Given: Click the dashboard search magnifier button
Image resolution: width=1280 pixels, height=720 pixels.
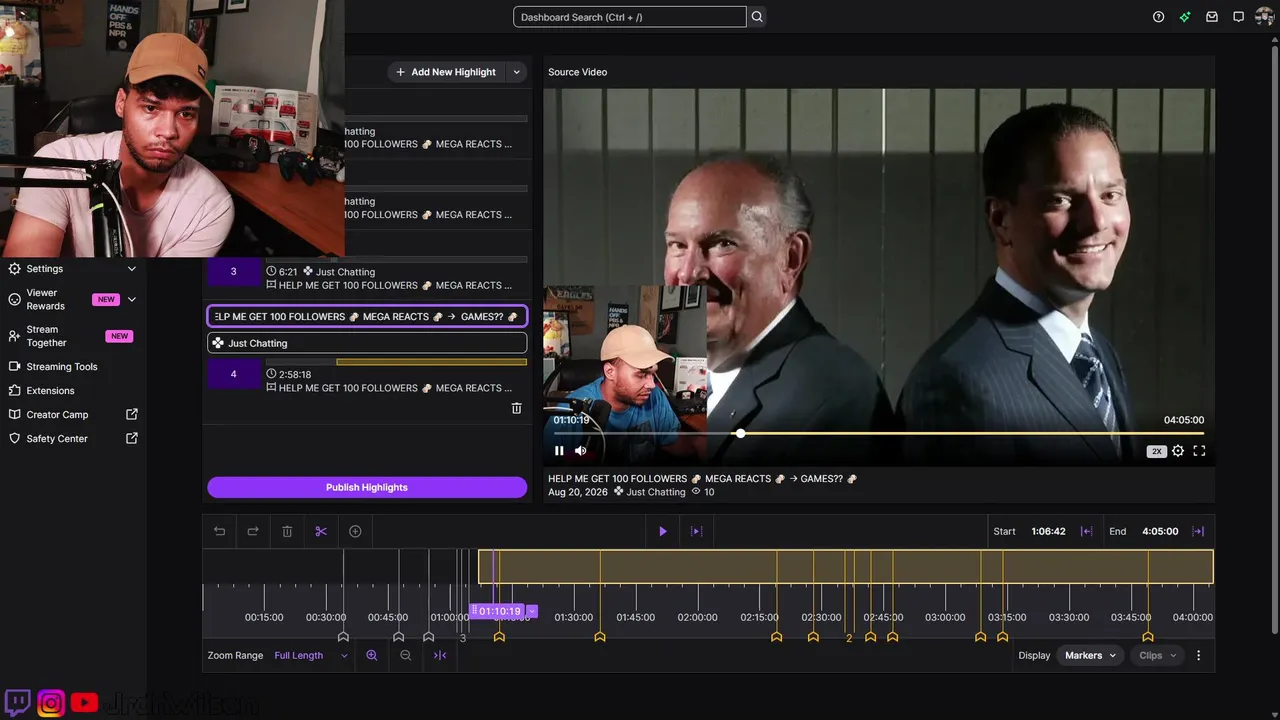Looking at the screenshot, I should [757, 17].
